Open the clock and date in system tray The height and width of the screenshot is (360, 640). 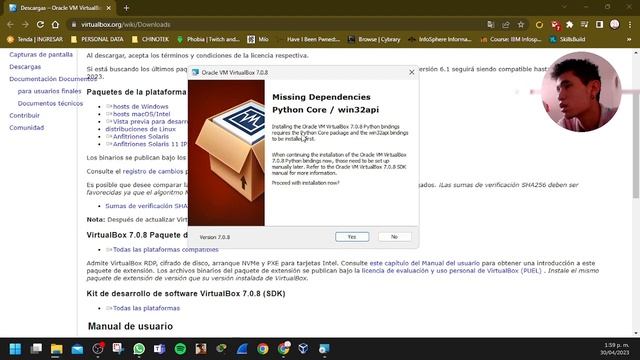point(614,349)
